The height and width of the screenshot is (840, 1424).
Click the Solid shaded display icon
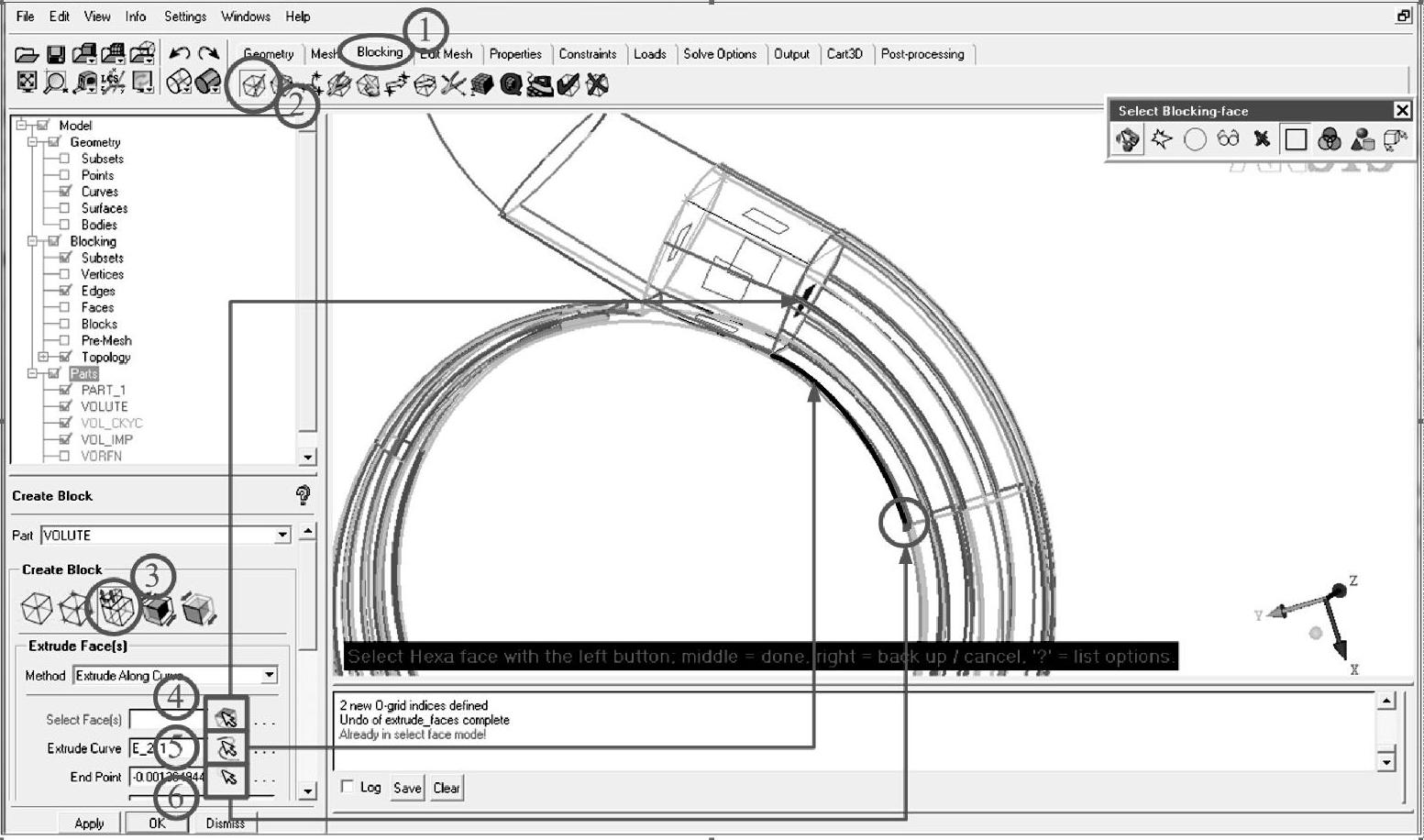tap(207, 83)
